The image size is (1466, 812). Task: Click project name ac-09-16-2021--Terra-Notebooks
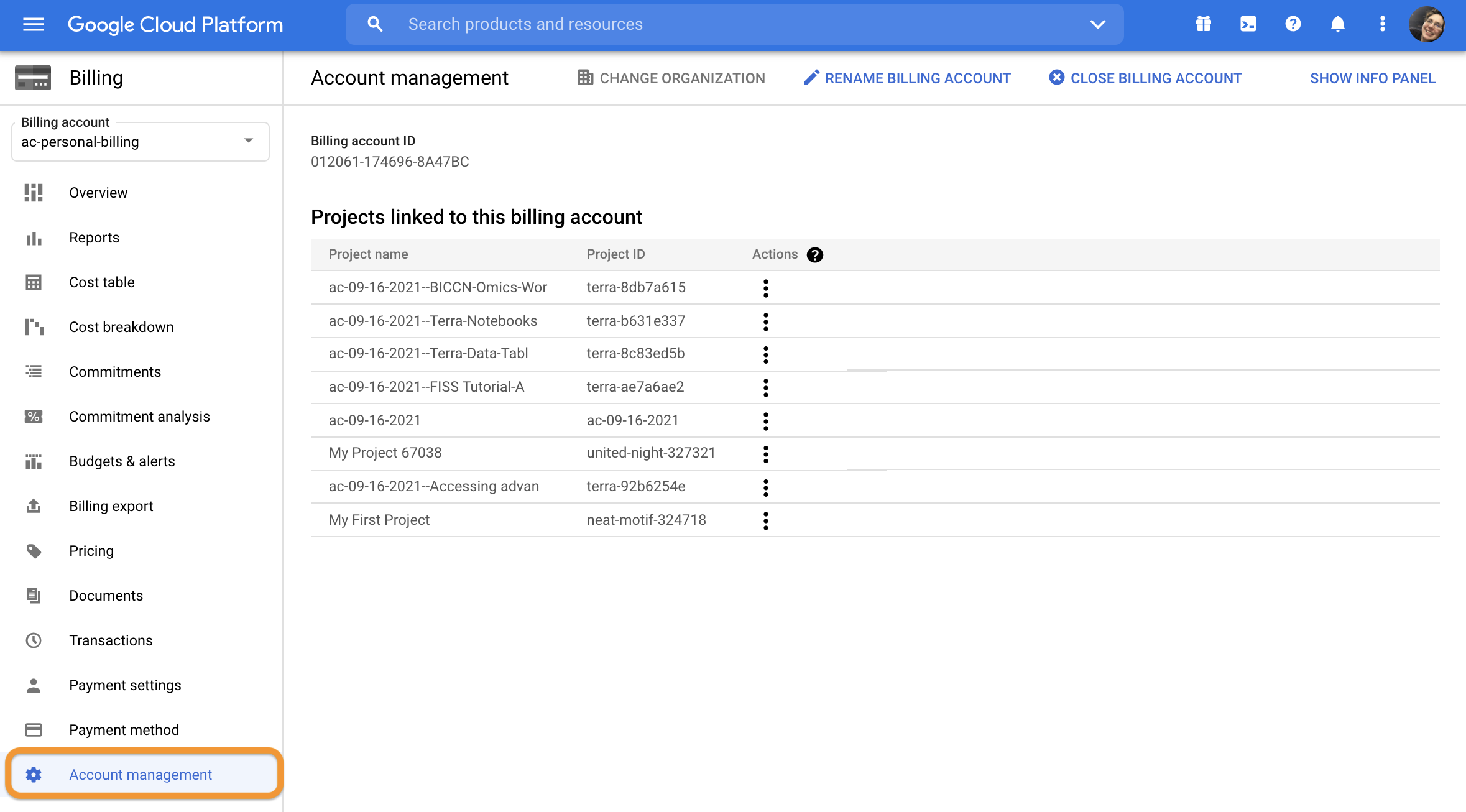tap(433, 321)
